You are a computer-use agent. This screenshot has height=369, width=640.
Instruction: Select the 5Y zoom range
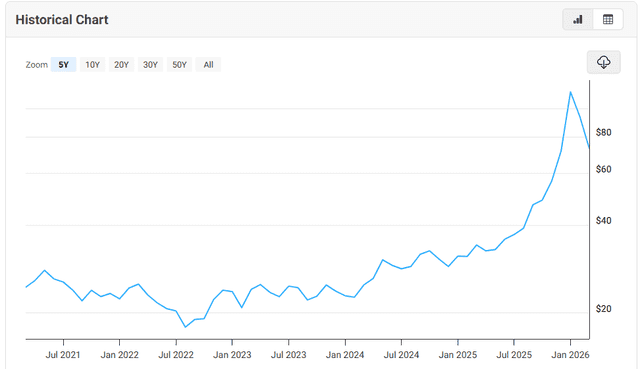point(64,64)
